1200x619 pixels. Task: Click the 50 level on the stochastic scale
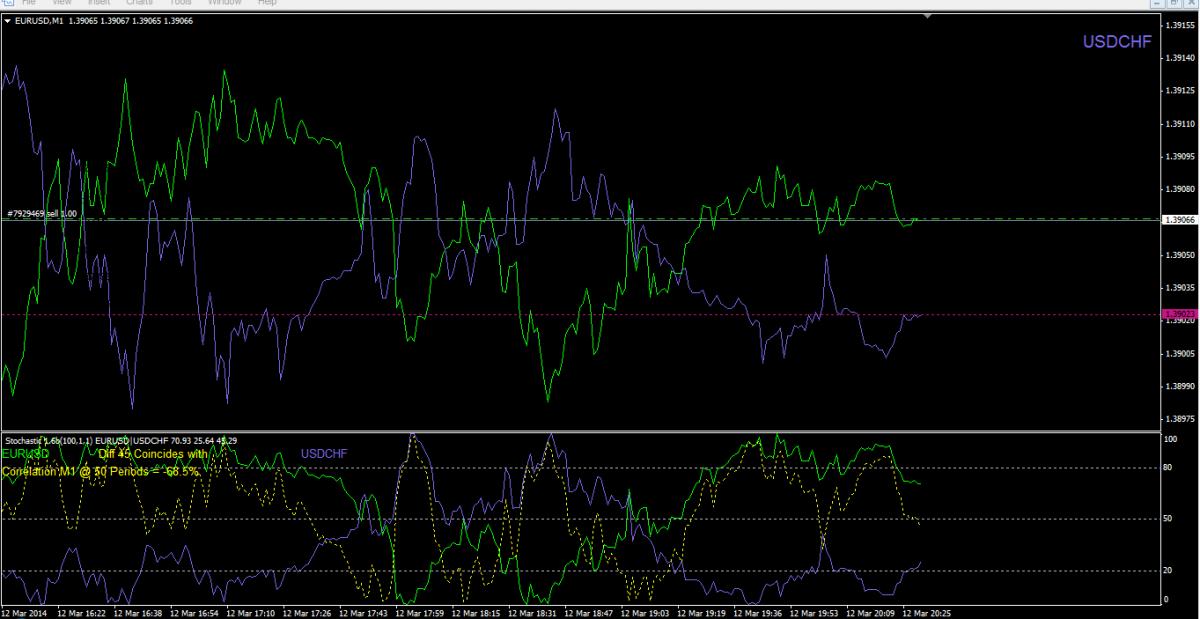tap(1170, 518)
